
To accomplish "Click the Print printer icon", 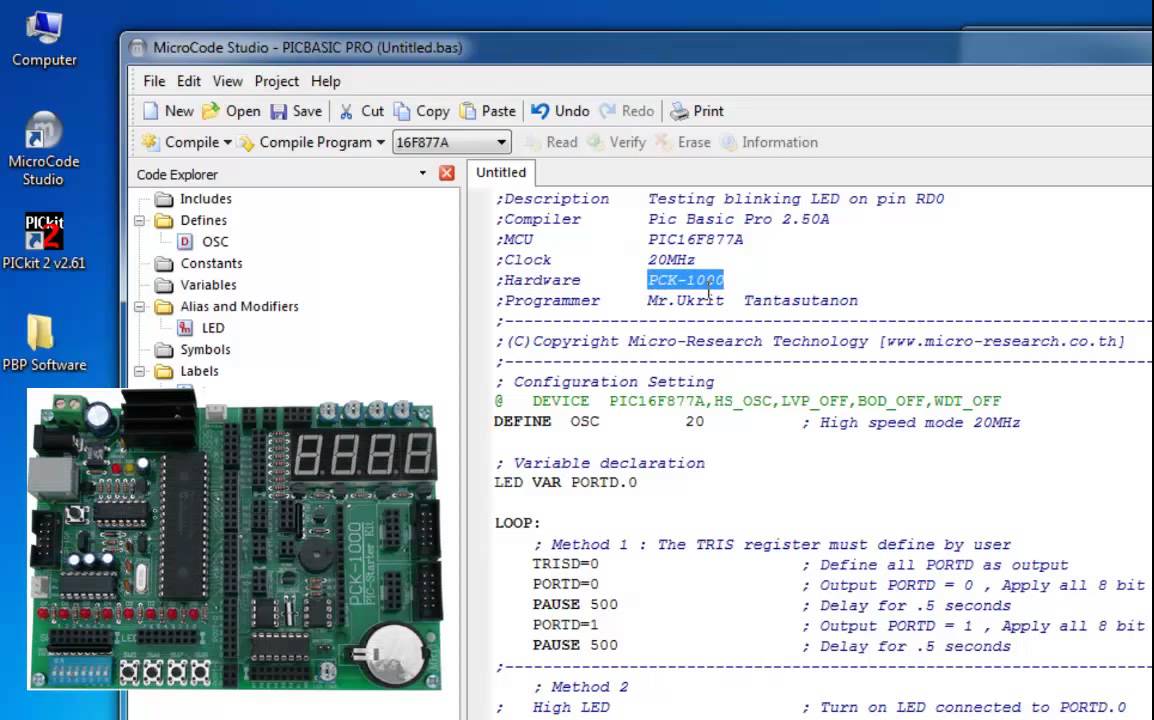I will [x=679, y=111].
